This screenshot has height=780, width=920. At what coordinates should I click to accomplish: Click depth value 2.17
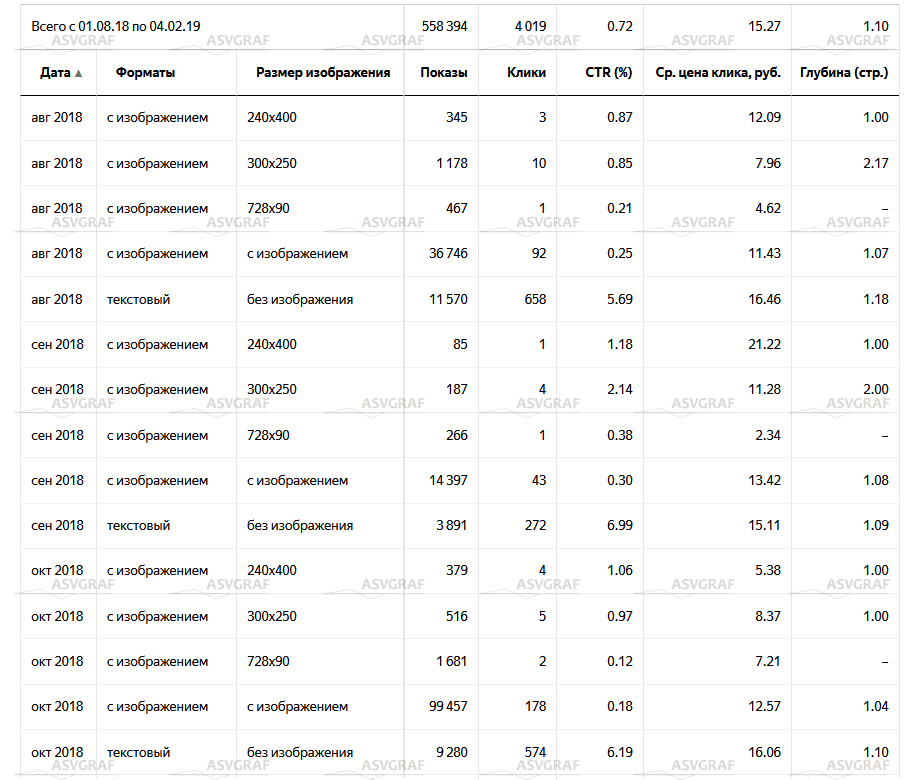pos(875,163)
